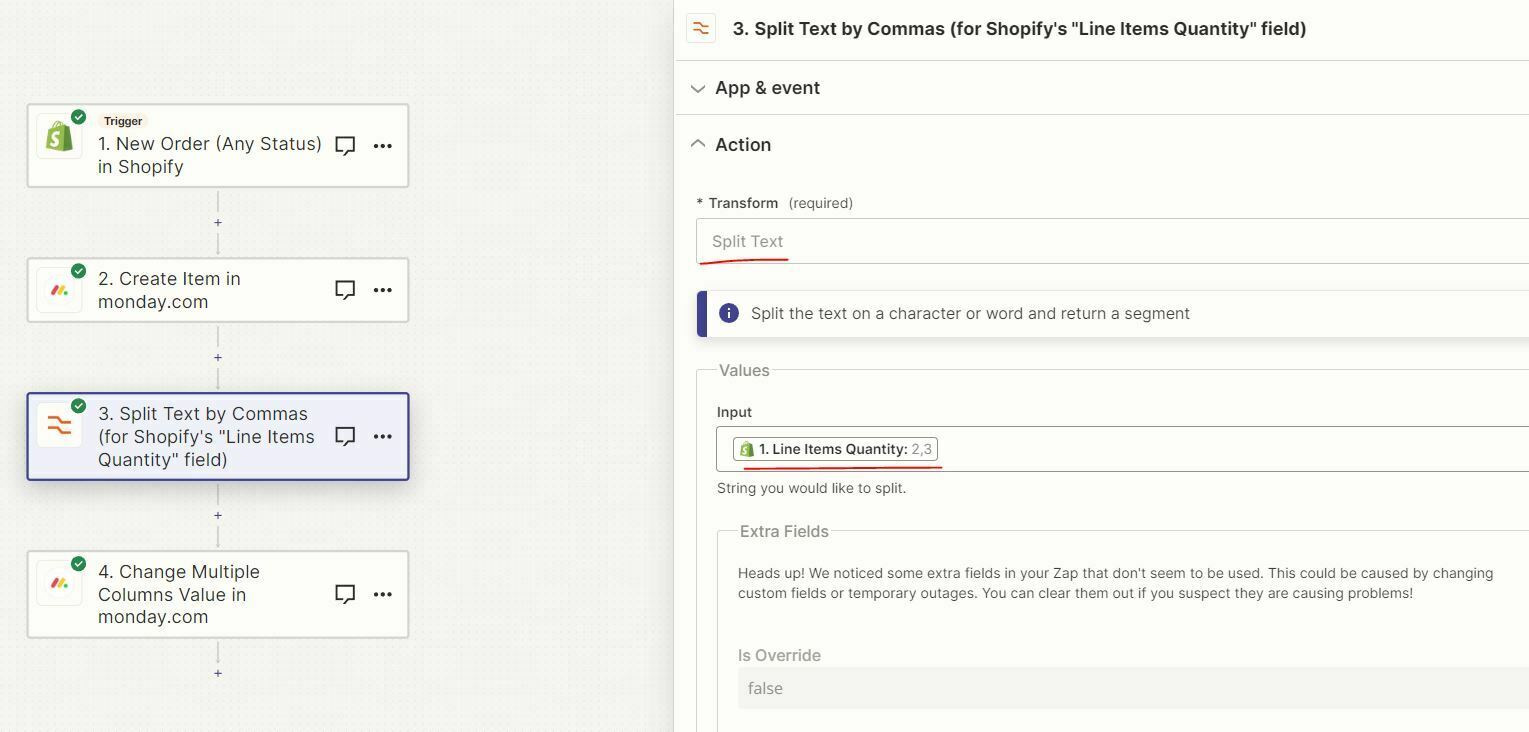Select step 2 Create Item in monday.com
This screenshot has width=1529, height=732.
[x=218, y=290]
